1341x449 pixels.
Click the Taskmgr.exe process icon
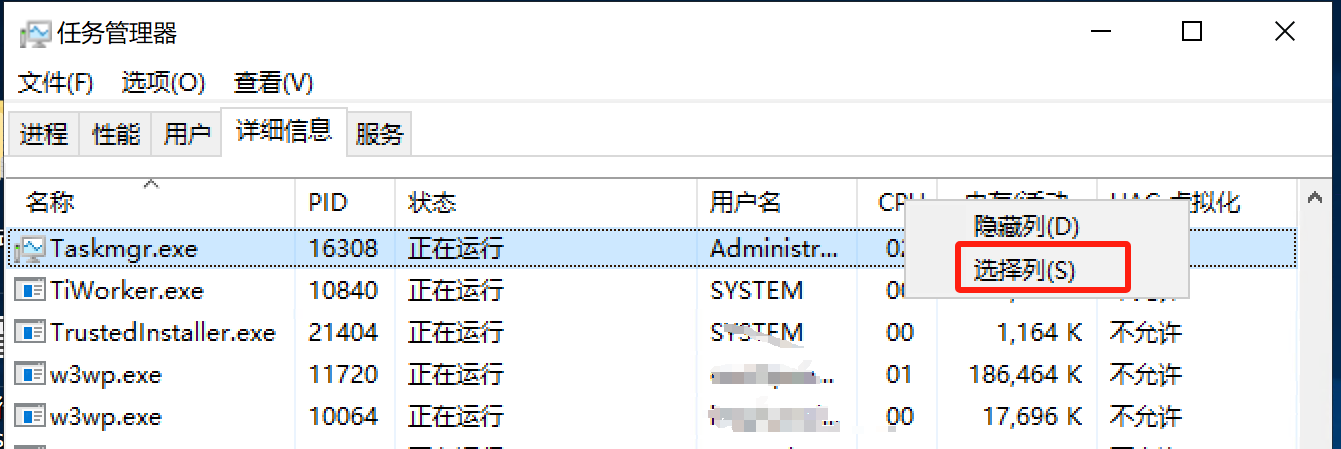[x=32, y=248]
